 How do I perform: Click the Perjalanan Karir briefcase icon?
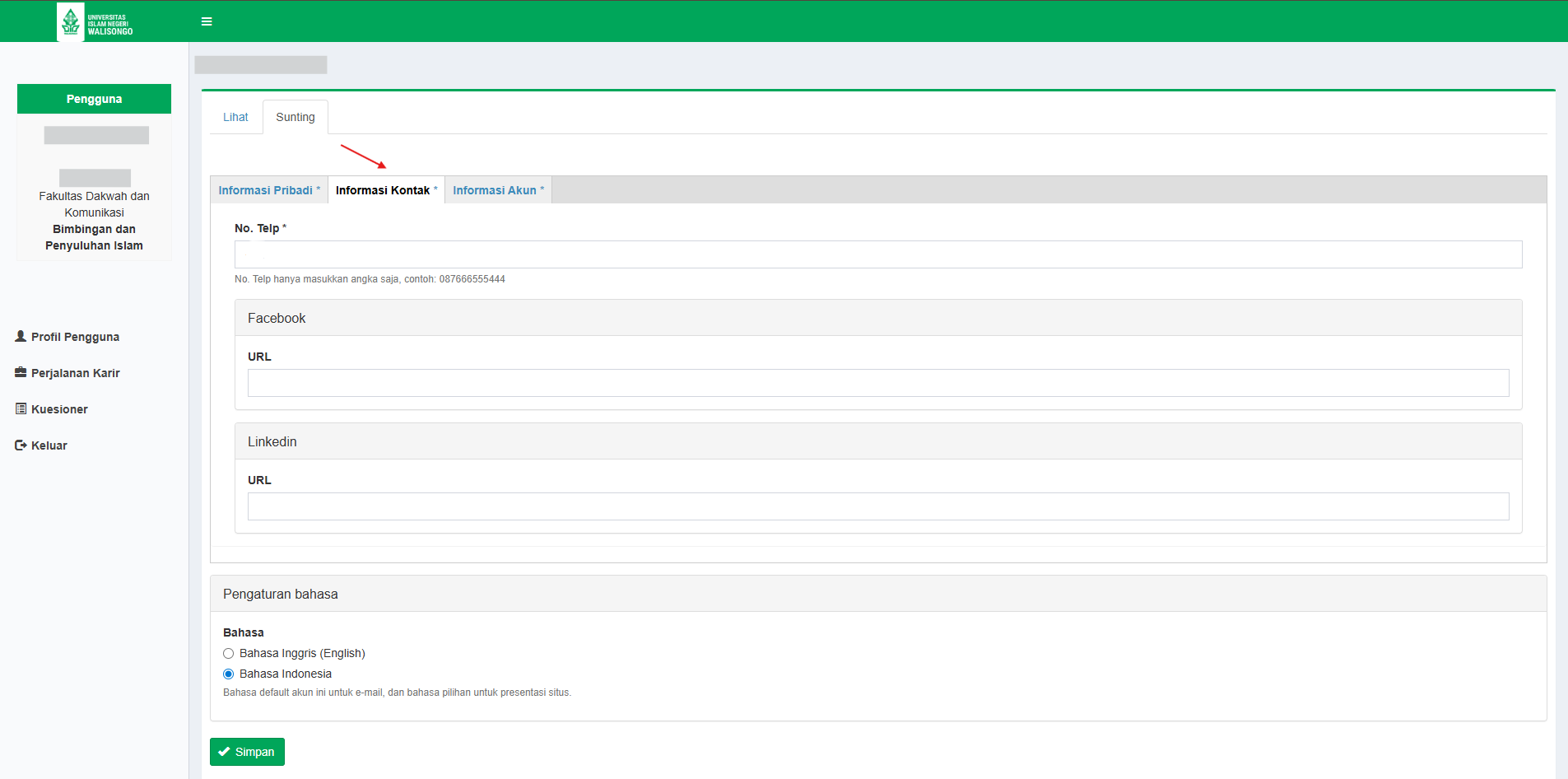[x=21, y=372]
